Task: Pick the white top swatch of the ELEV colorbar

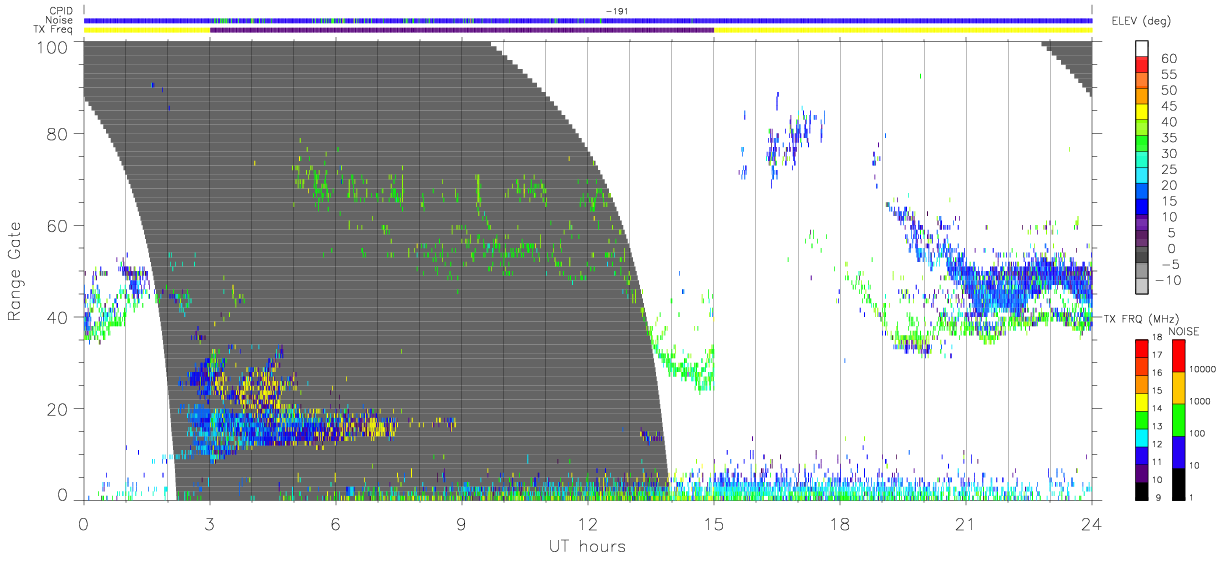Action: pos(1143,49)
